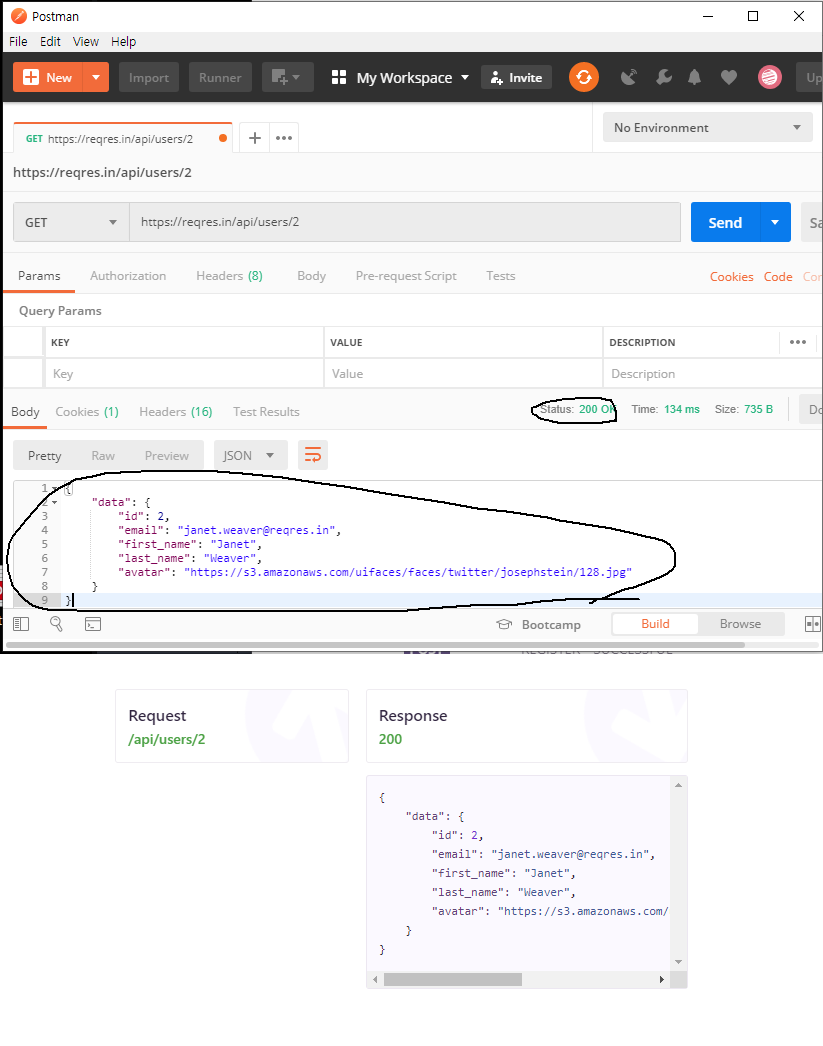Open settings wrench icon
The height and width of the screenshot is (1046, 823).
pyautogui.click(x=664, y=77)
